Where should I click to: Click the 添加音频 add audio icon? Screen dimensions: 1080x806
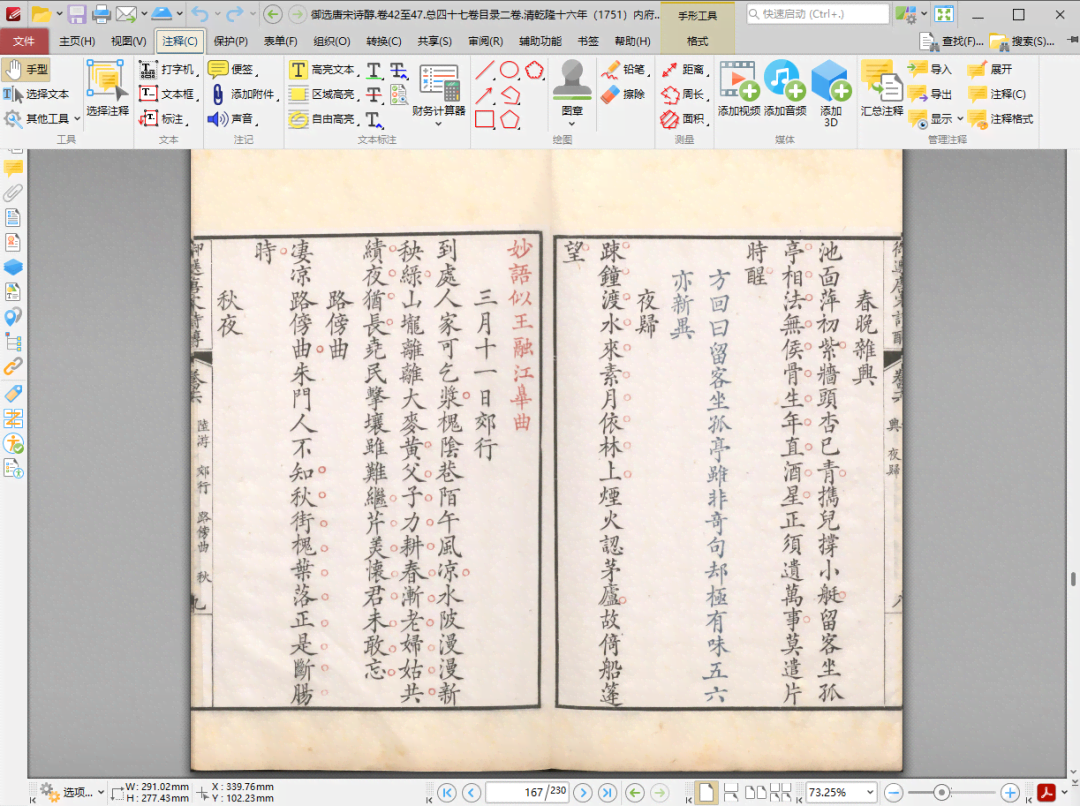click(784, 80)
